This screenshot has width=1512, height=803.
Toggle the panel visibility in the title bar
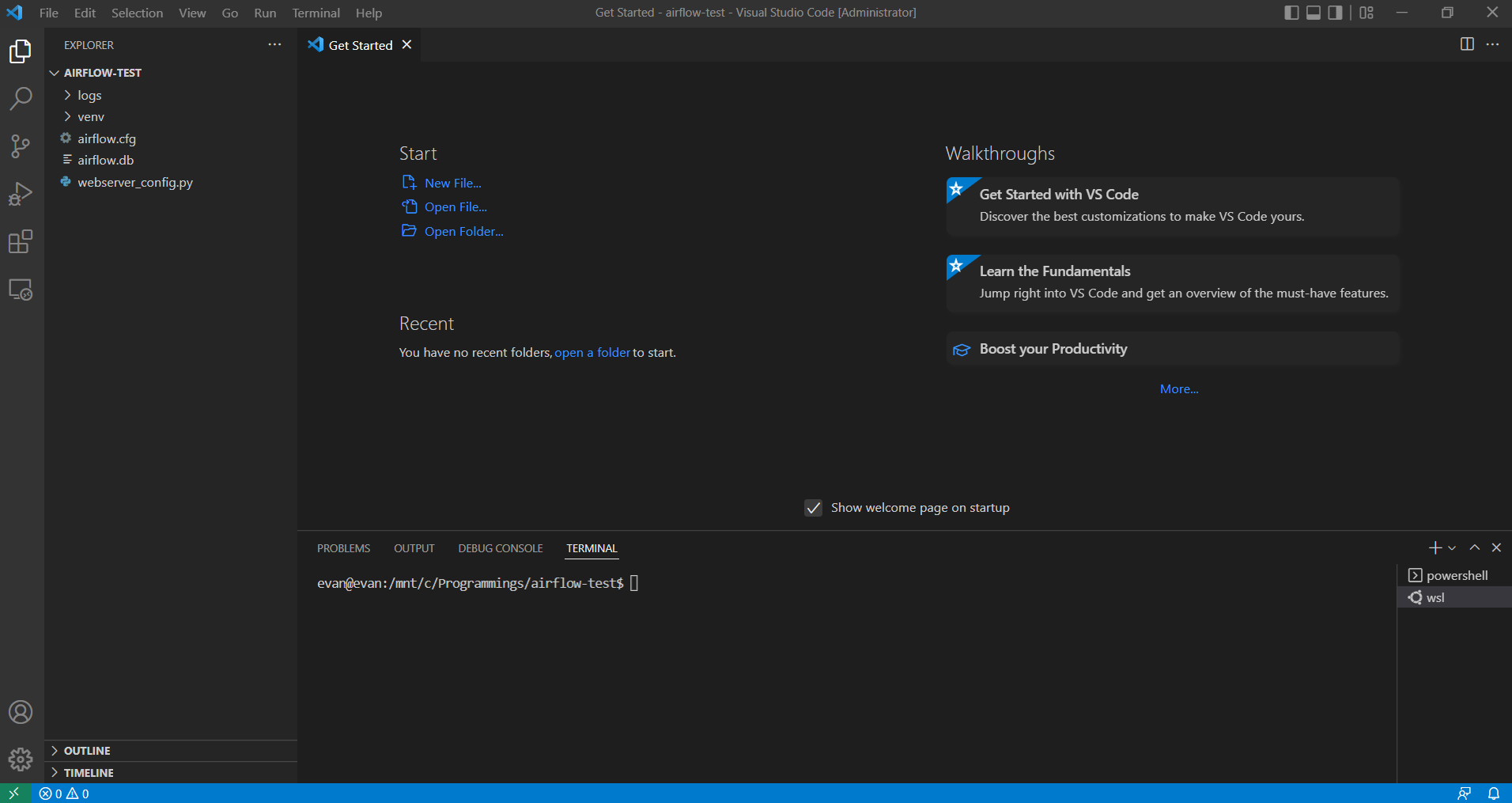(1313, 13)
